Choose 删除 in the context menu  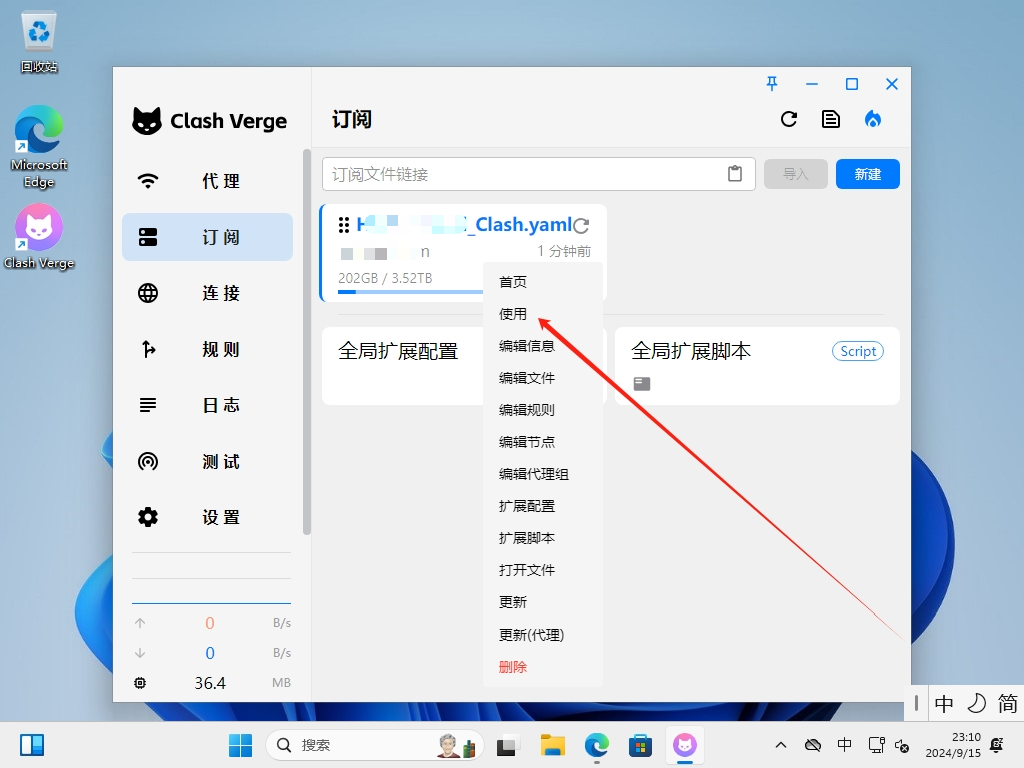[x=513, y=666]
